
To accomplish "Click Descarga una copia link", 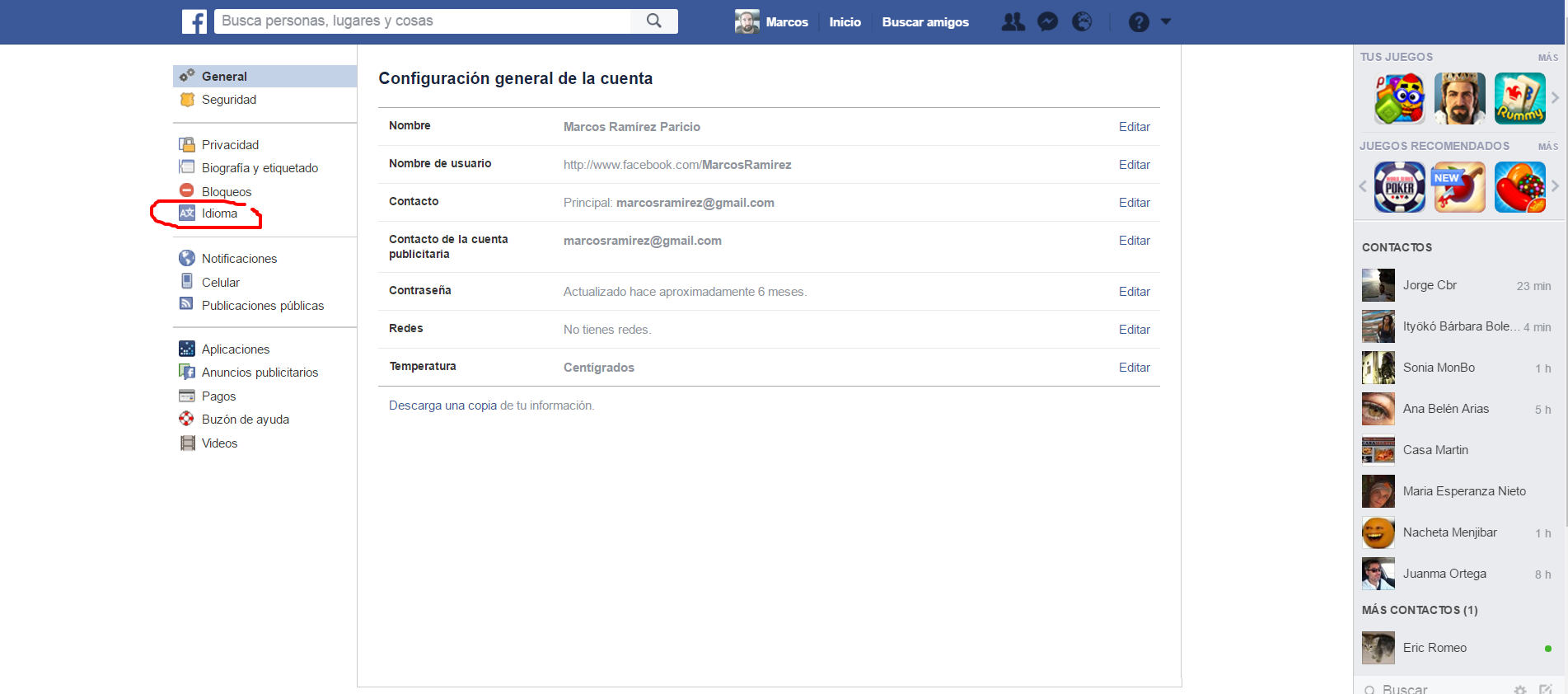I will [x=443, y=406].
